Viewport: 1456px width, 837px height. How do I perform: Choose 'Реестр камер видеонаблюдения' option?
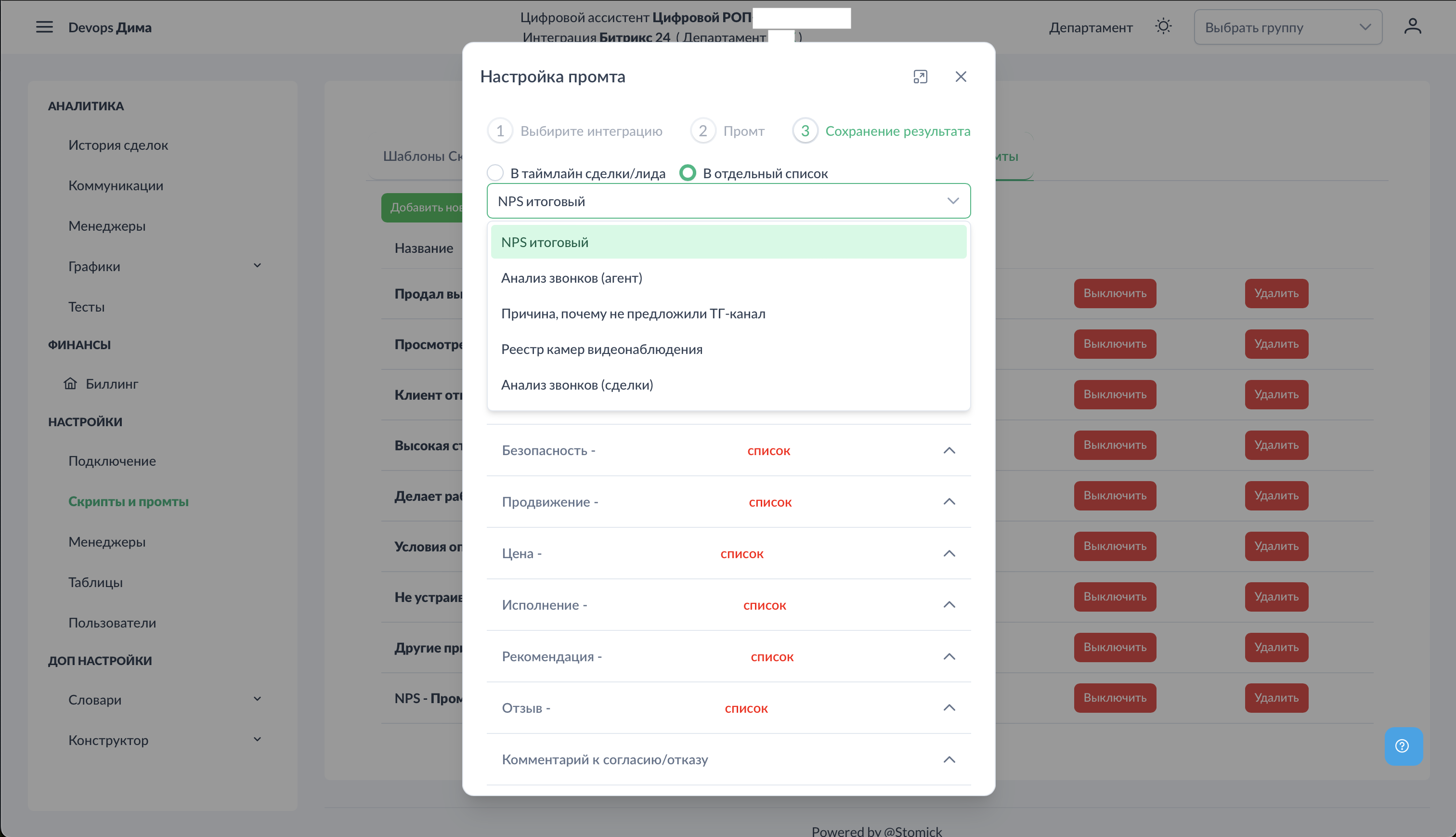coord(601,350)
